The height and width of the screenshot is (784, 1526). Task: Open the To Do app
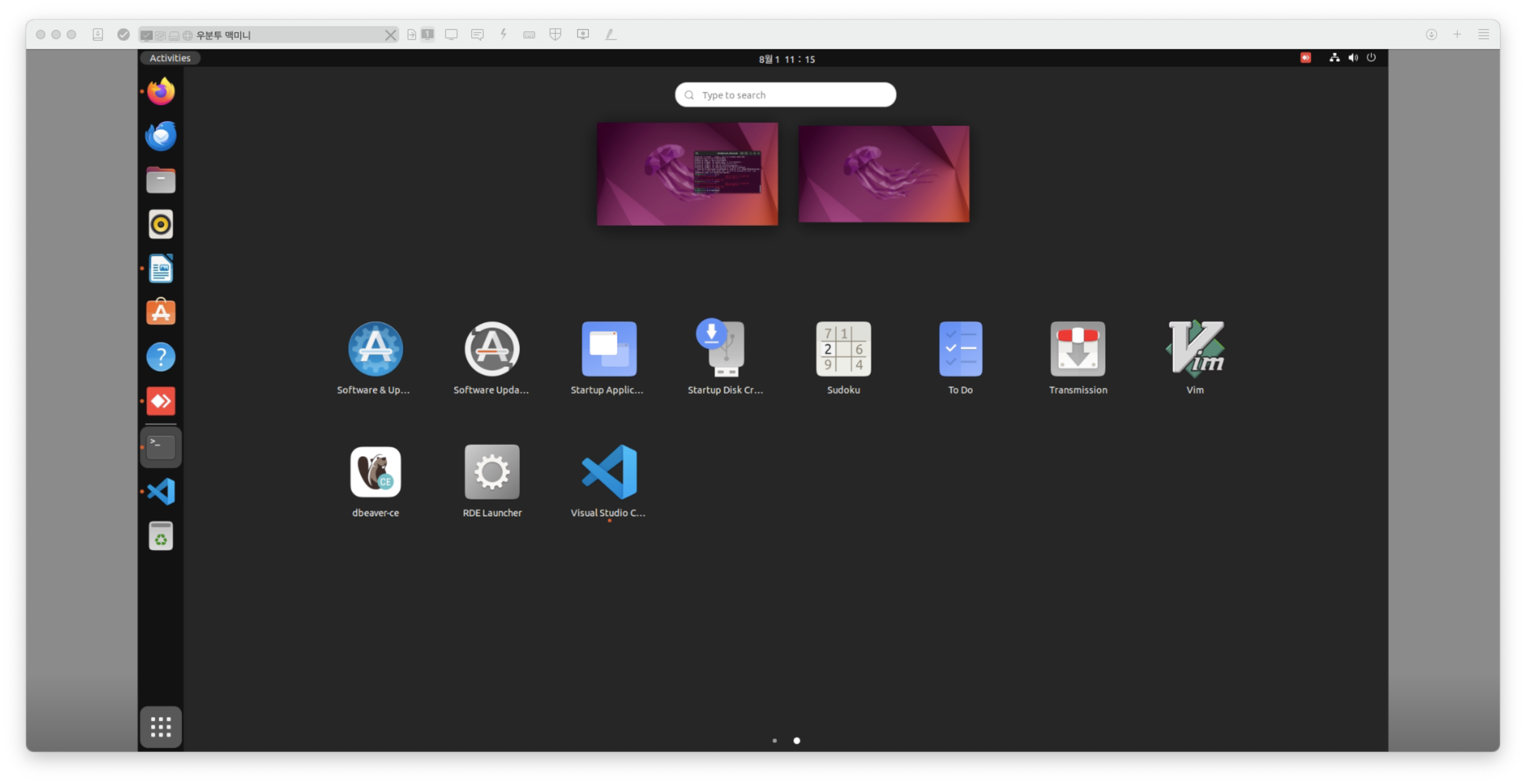click(x=960, y=350)
